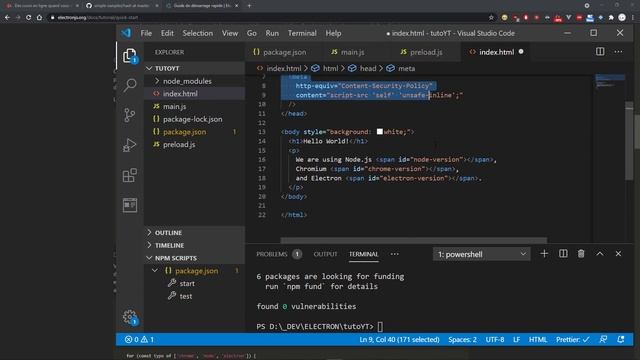Split the terminal panel
This screenshot has width=640, height=360.
563,254
